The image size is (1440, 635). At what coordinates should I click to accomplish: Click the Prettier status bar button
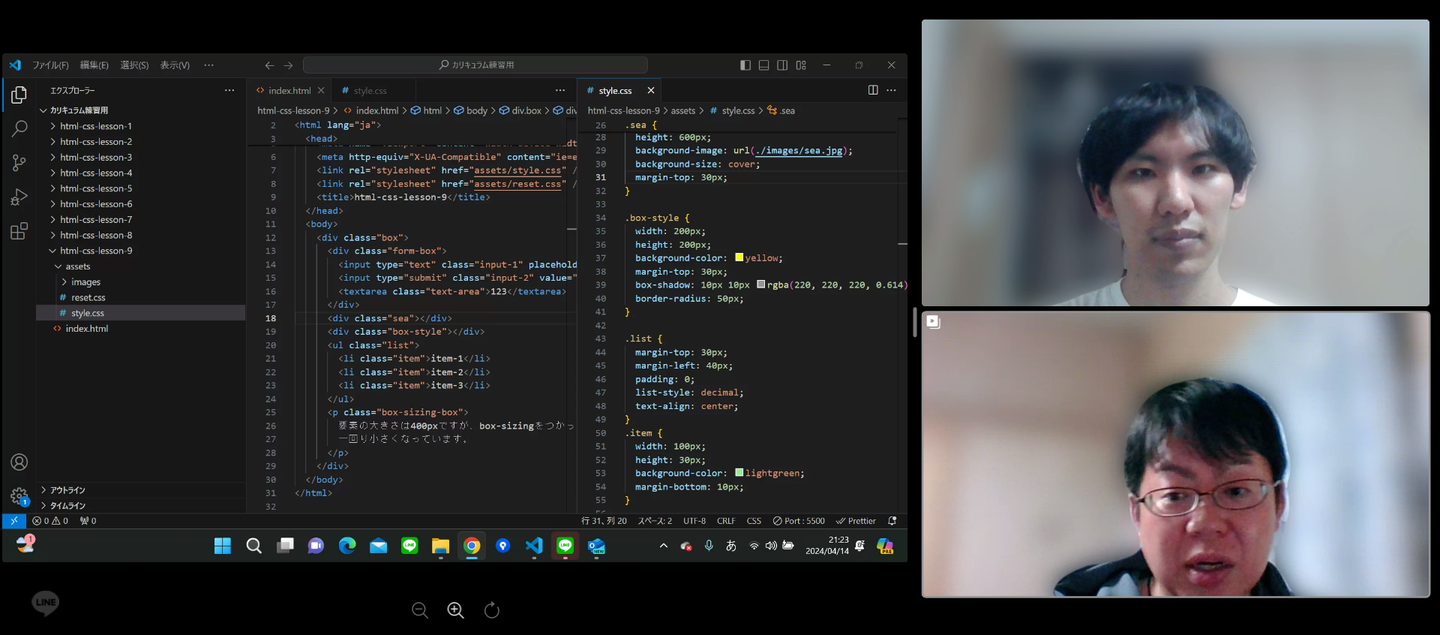(856, 521)
